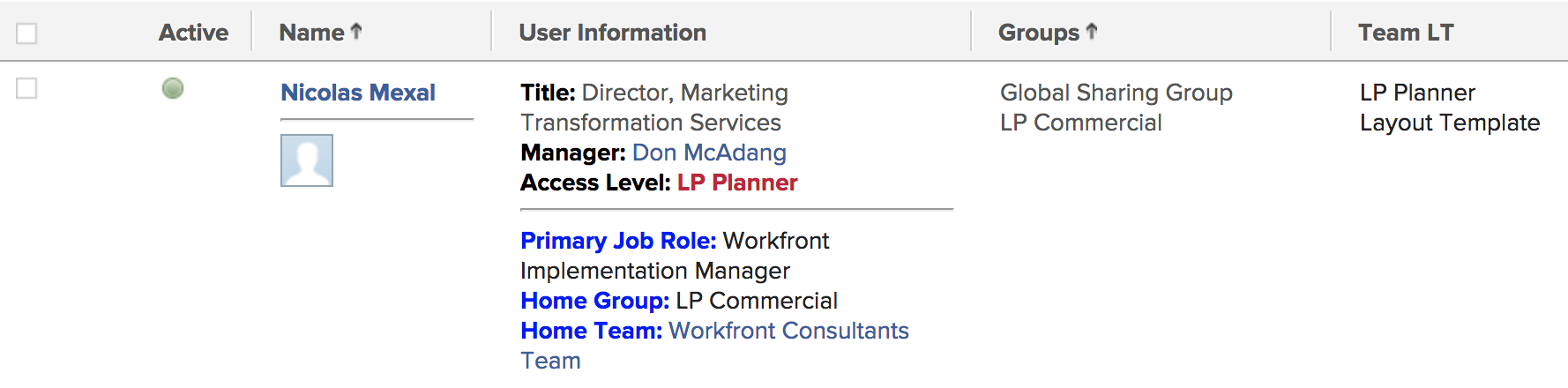The height and width of the screenshot is (388, 1568).
Task: Click the User Information column header
Action: (x=613, y=33)
